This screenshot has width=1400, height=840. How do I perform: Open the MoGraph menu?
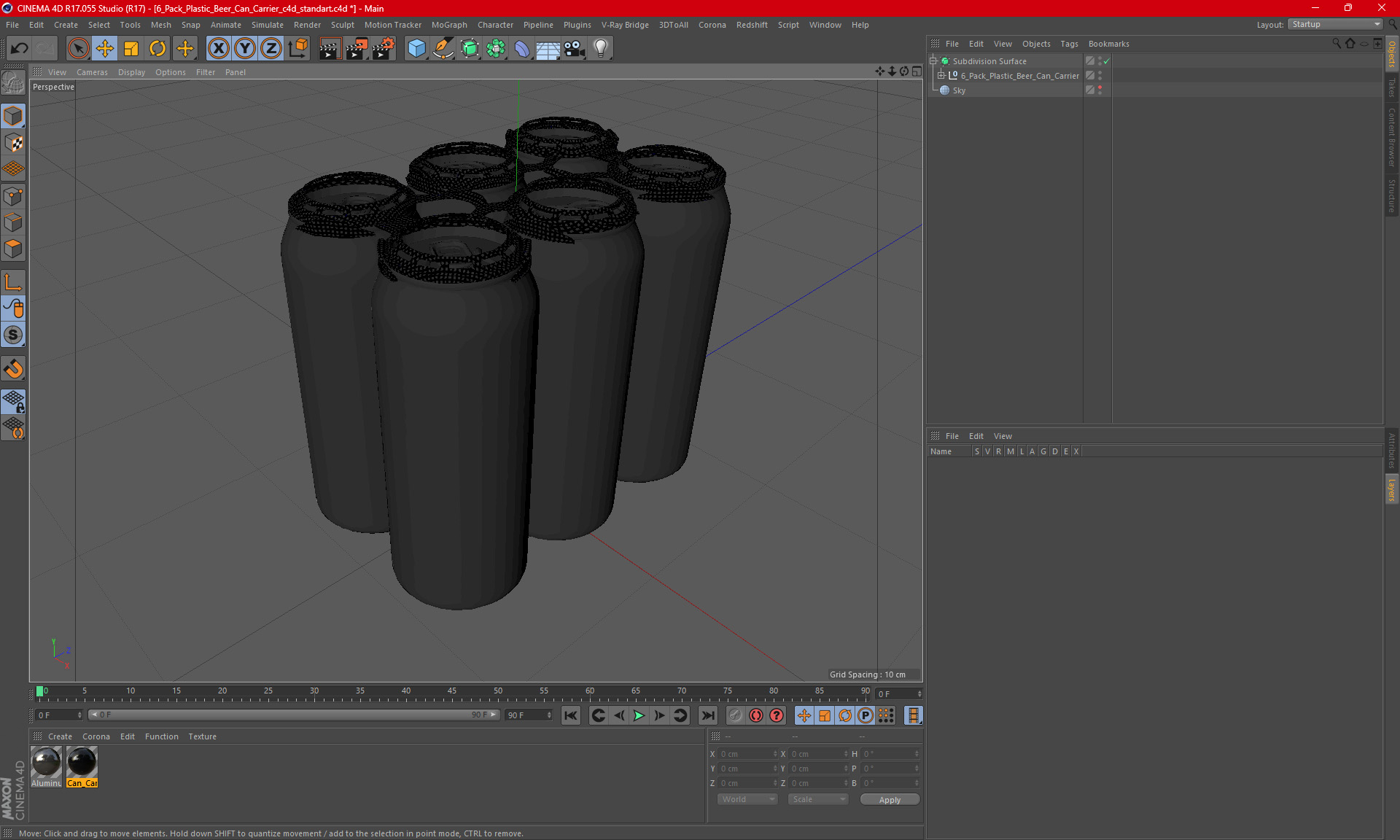pyautogui.click(x=449, y=25)
